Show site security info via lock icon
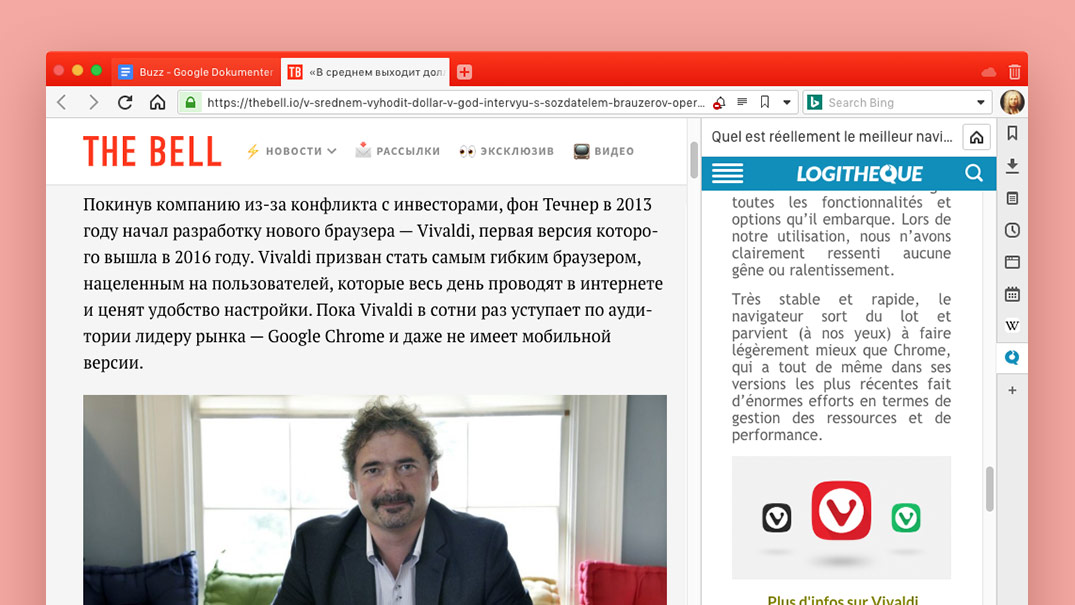Screen dimensions: 1075x605 [191, 103]
